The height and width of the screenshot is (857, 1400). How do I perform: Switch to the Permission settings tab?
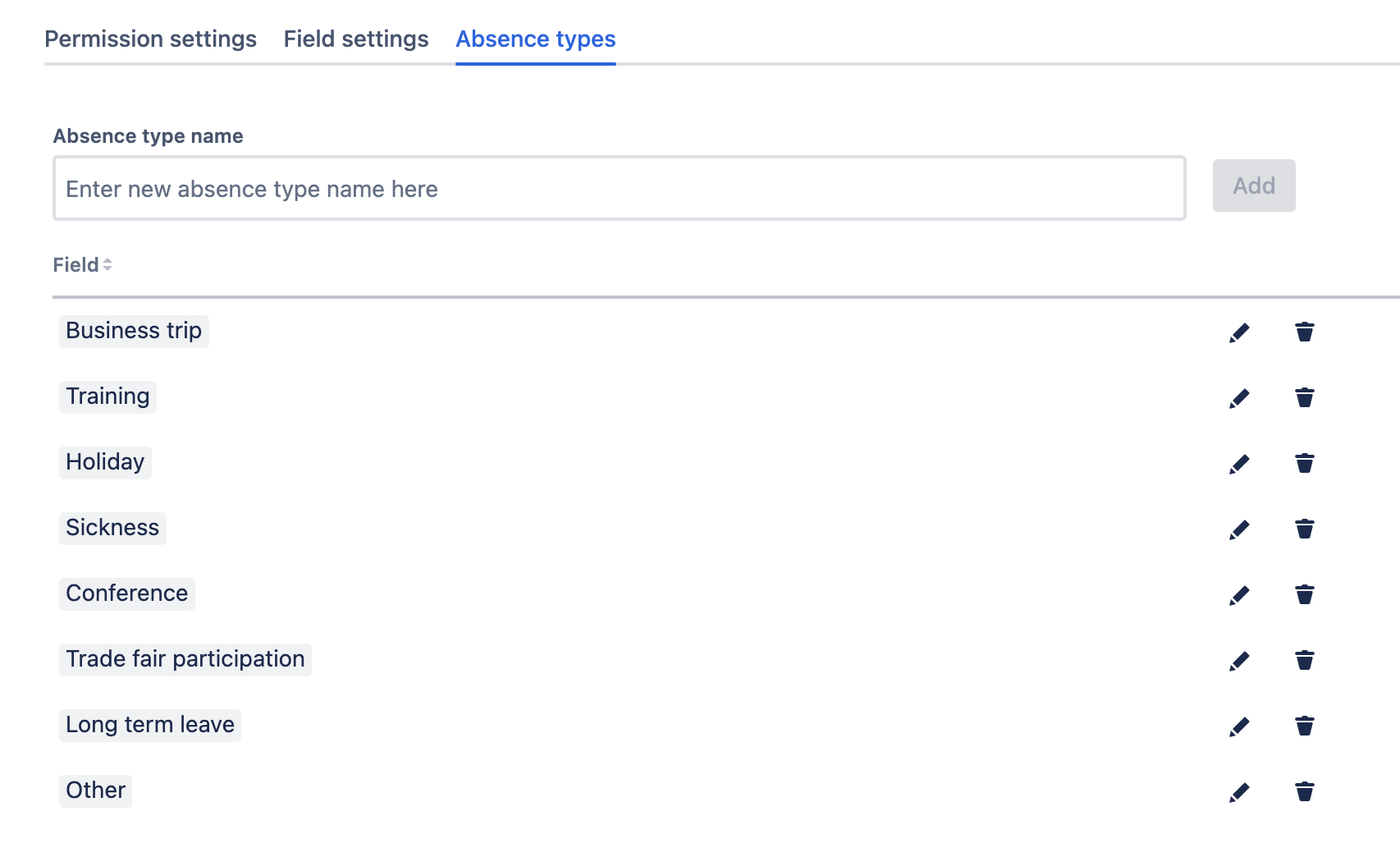tap(151, 39)
